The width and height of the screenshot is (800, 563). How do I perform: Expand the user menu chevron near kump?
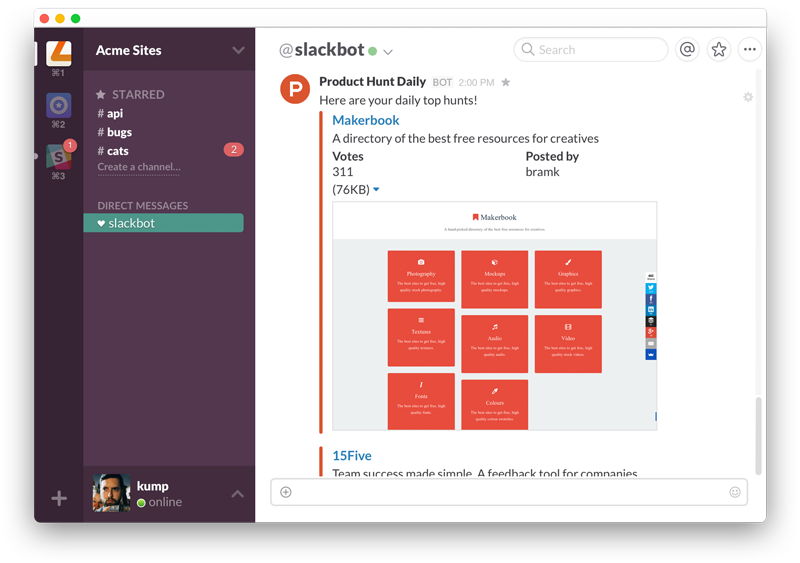[x=237, y=494]
